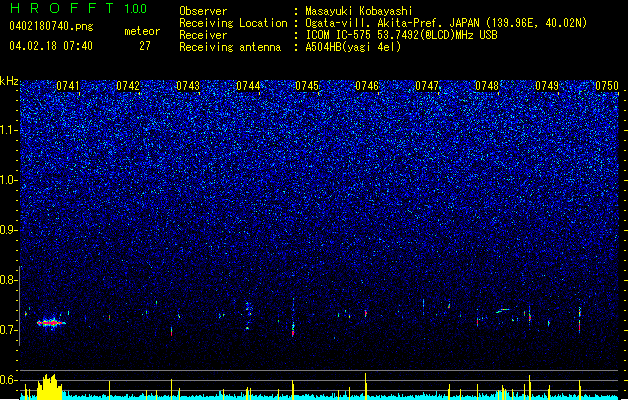The width and height of the screenshot is (629, 400).
Task: Select the A504HB(yagi 4el) antenna text
Action: pyautogui.click(x=353, y=47)
